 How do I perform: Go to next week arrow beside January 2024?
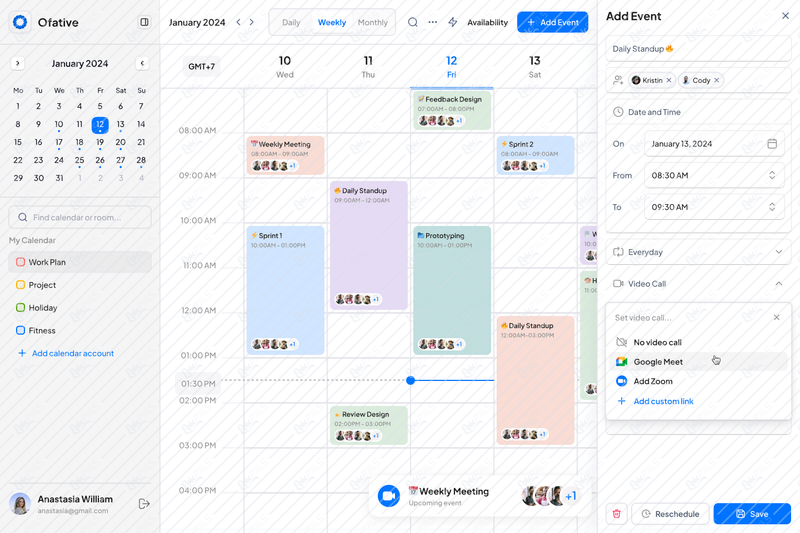coord(252,22)
